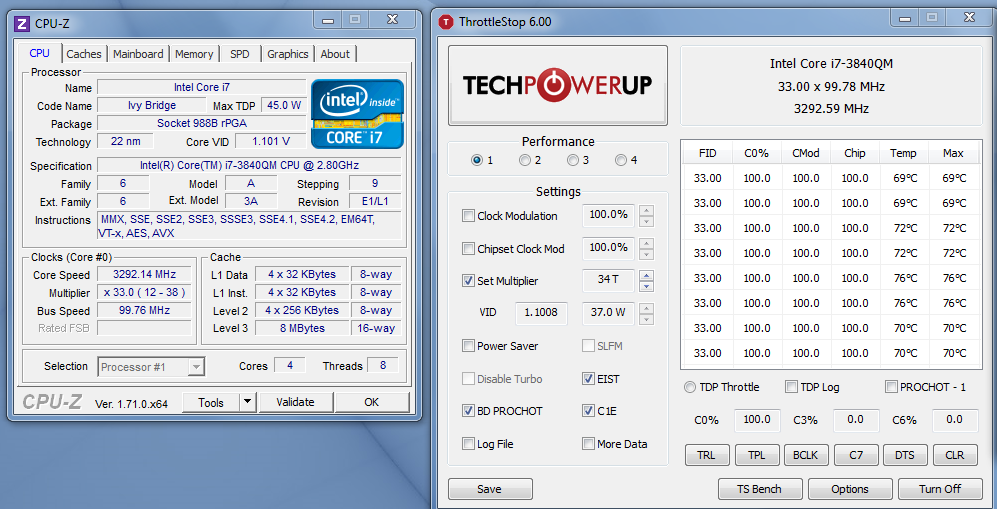This screenshot has width=997, height=509.
Task: Open the Mainboard tab
Action: 138,54
